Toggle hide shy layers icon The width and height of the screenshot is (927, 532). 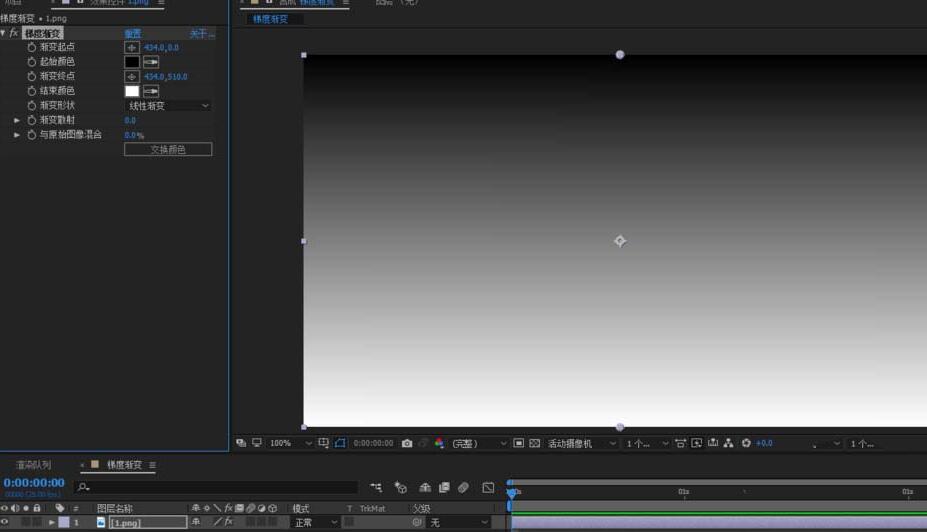(x=425, y=488)
